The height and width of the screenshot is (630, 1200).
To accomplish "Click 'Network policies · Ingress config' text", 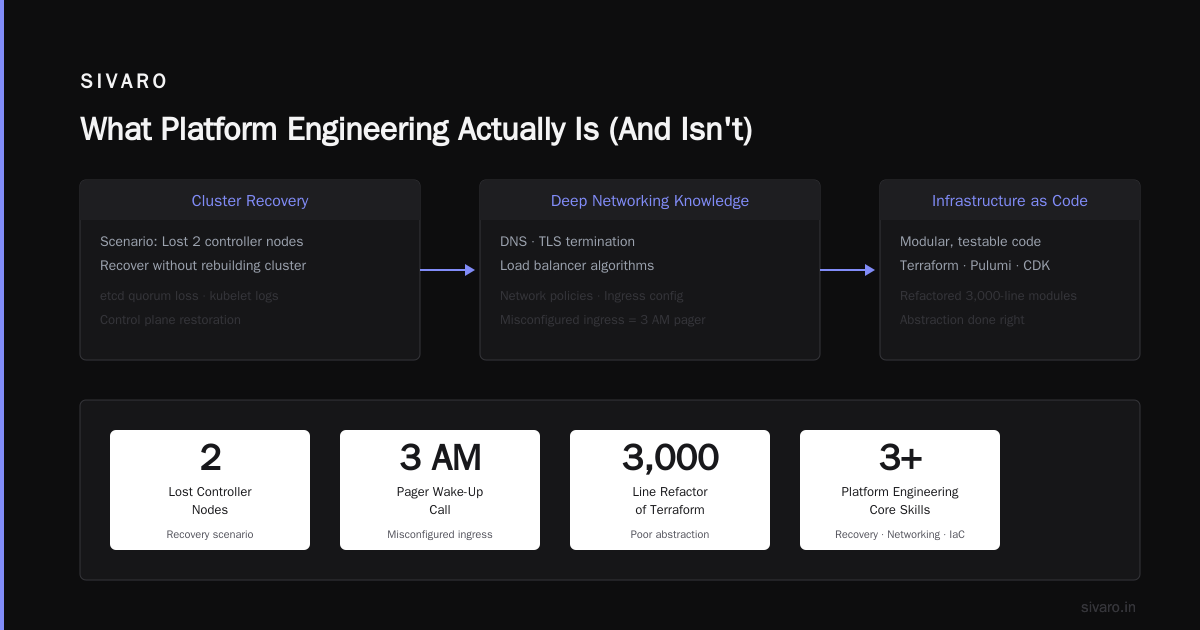I will click(x=594, y=296).
